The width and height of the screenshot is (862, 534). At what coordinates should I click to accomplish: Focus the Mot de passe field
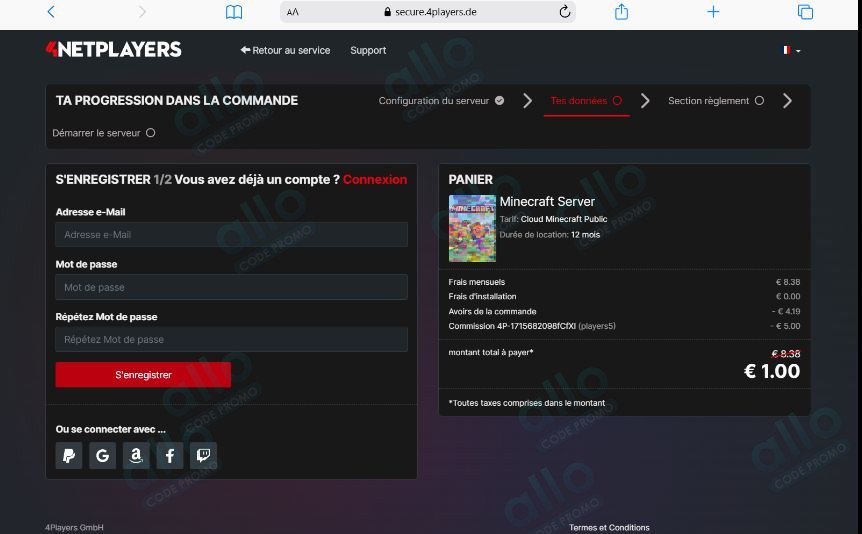[x=231, y=287]
